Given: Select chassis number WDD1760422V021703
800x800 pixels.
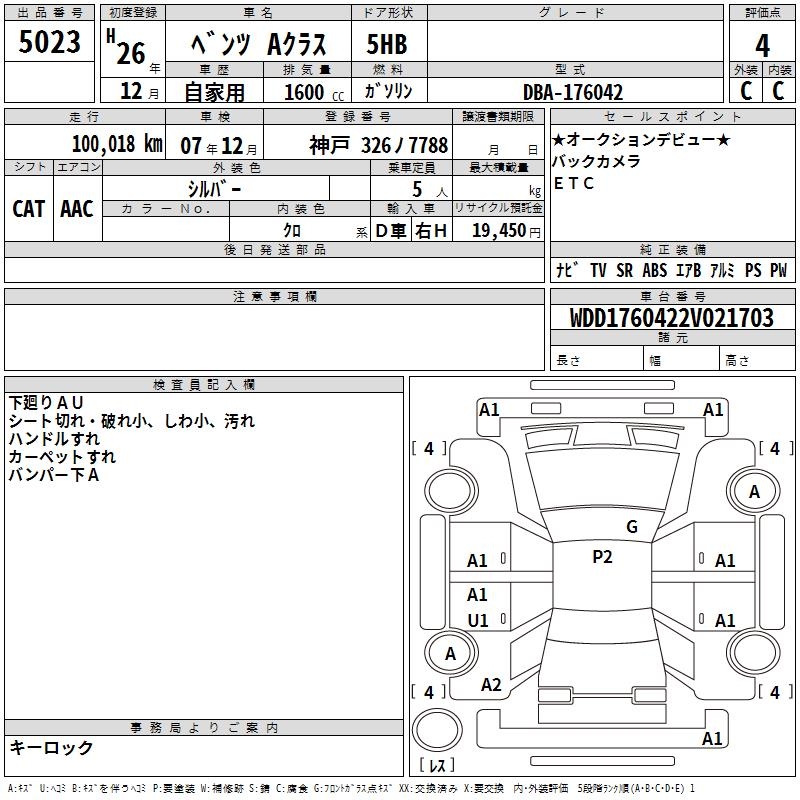Looking at the screenshot, I should 672,319.
